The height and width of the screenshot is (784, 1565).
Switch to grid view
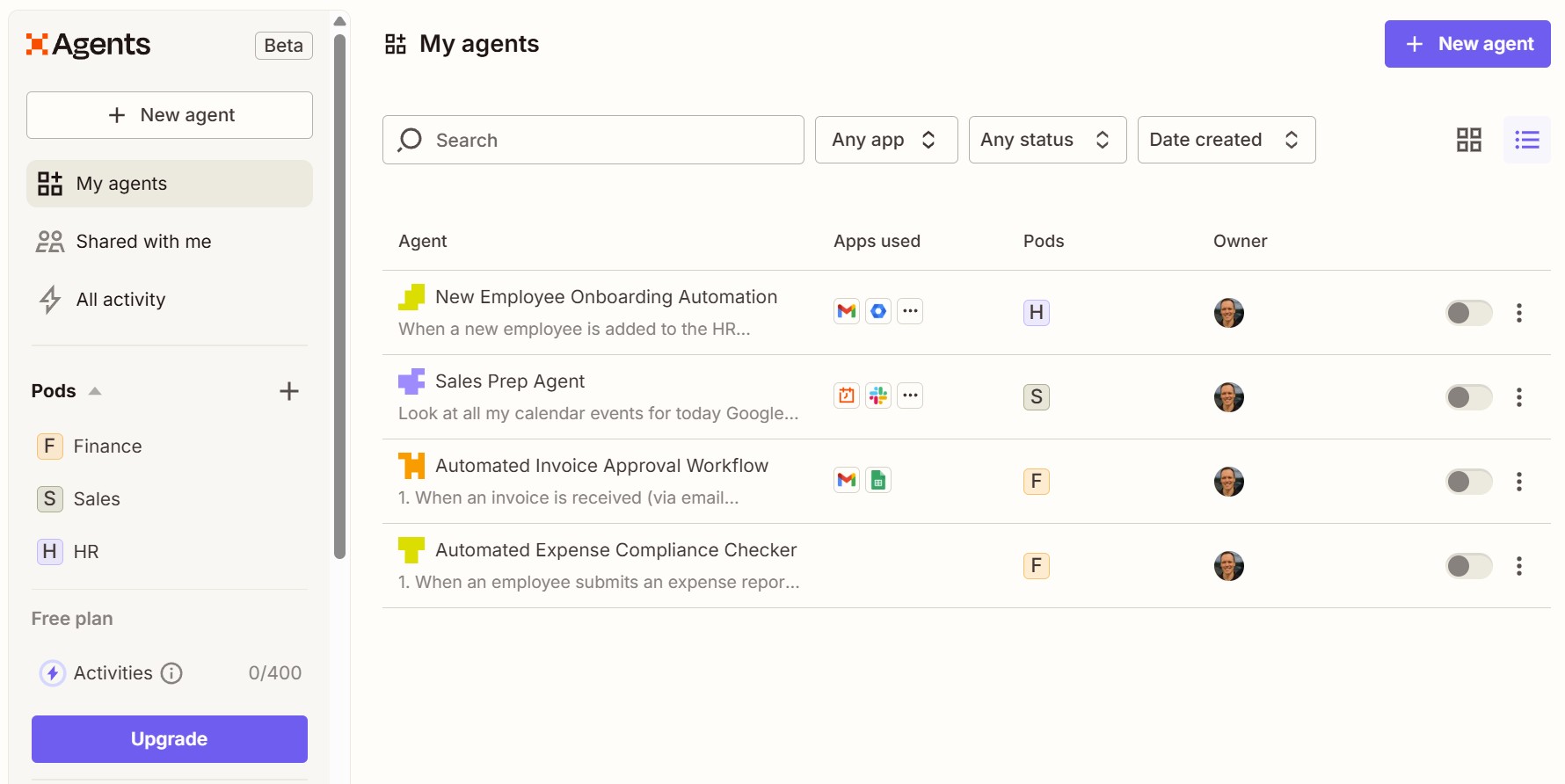click(1469, 140)
